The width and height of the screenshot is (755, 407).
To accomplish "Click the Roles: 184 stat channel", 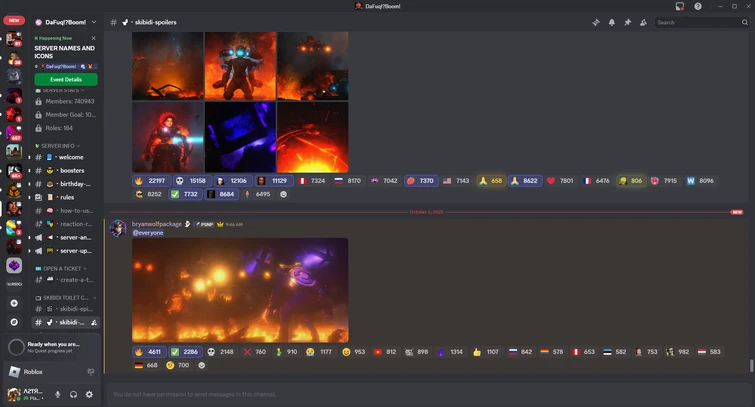I will coord(66,128).
